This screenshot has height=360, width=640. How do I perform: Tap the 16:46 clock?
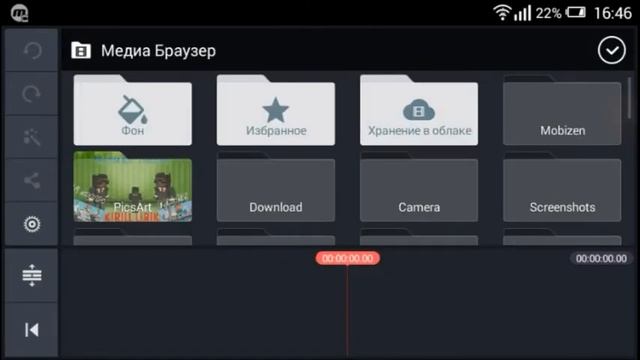613,13
